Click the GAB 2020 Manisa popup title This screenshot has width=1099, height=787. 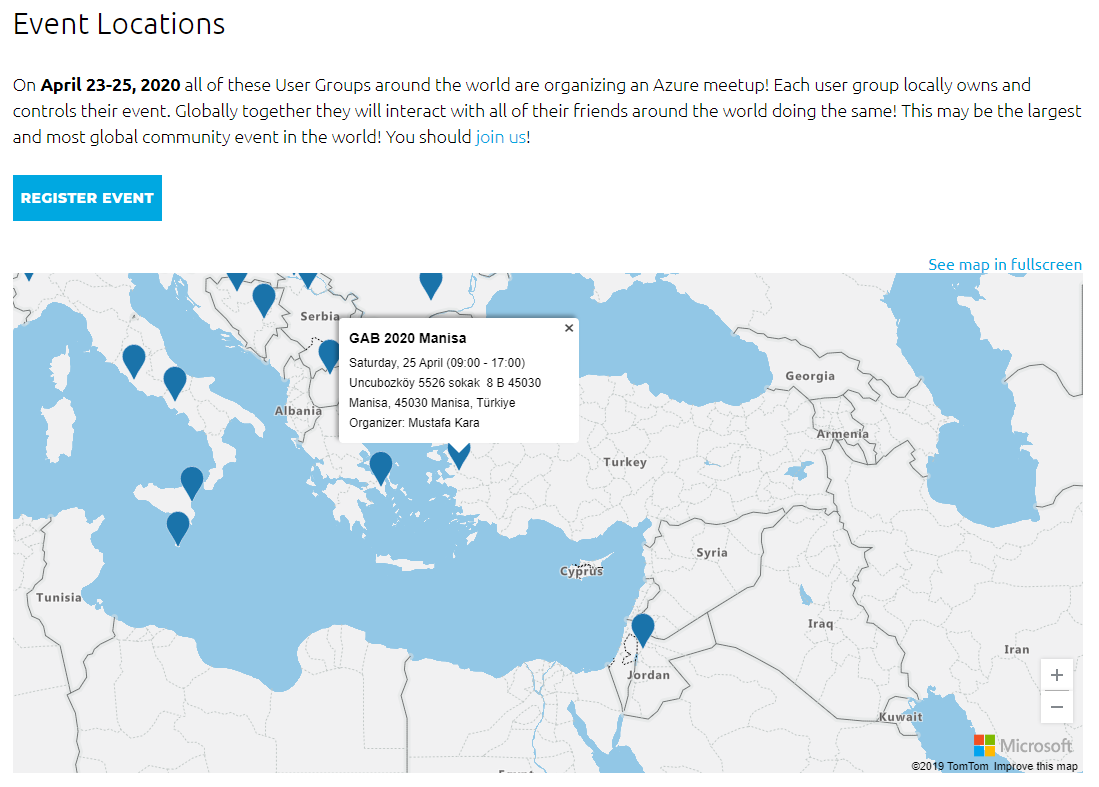coord(407,338)
